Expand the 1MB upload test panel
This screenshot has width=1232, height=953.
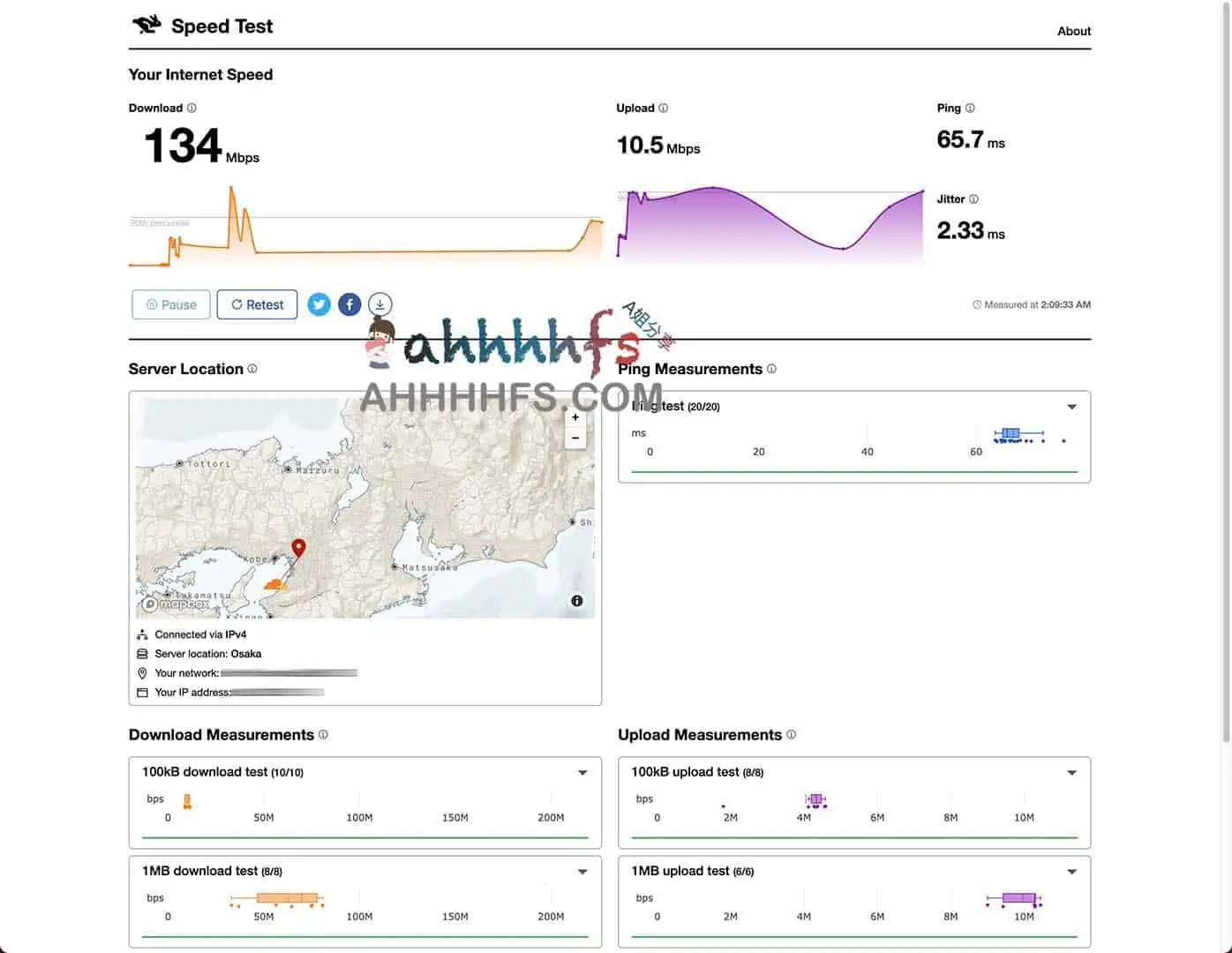[1071, 872]
